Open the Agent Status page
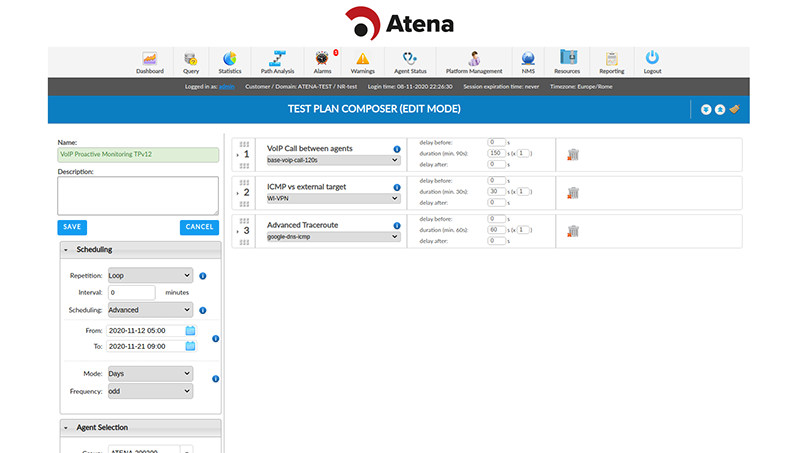Screen dimensions: 800x453 [x=411, y=62]
